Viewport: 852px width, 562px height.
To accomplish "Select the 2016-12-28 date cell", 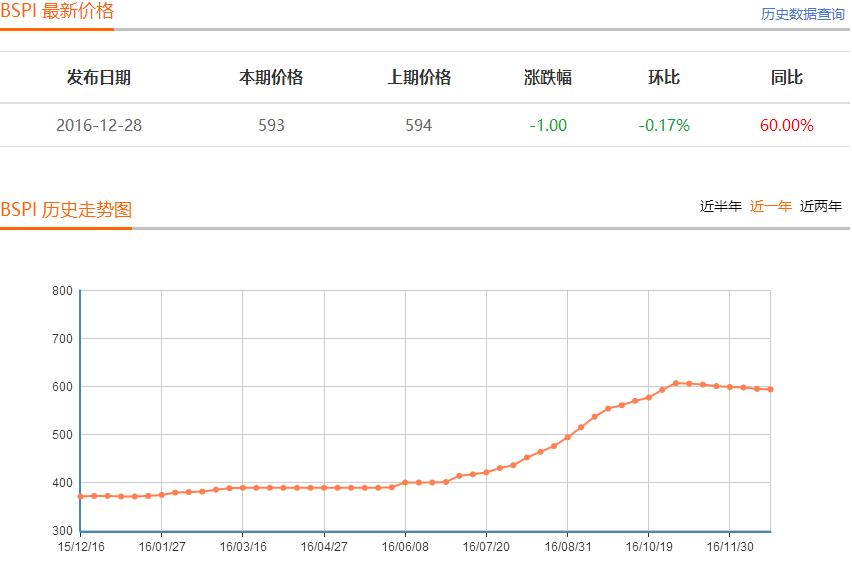I will [x=99, y=125].
